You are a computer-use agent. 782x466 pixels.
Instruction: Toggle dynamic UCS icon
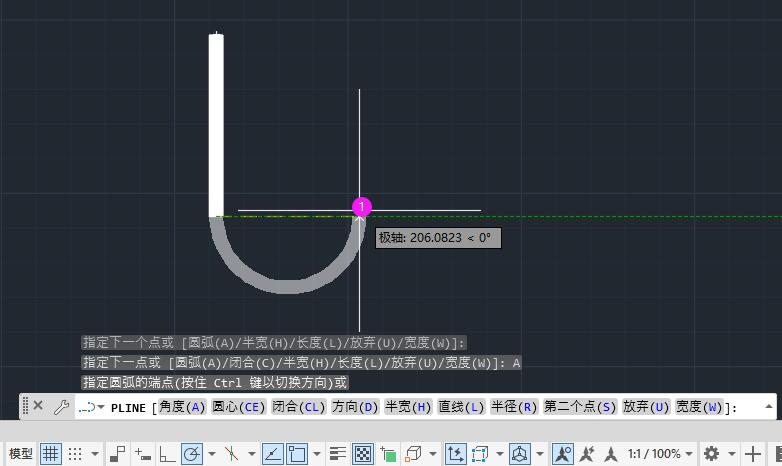click(x=455, y=454)
